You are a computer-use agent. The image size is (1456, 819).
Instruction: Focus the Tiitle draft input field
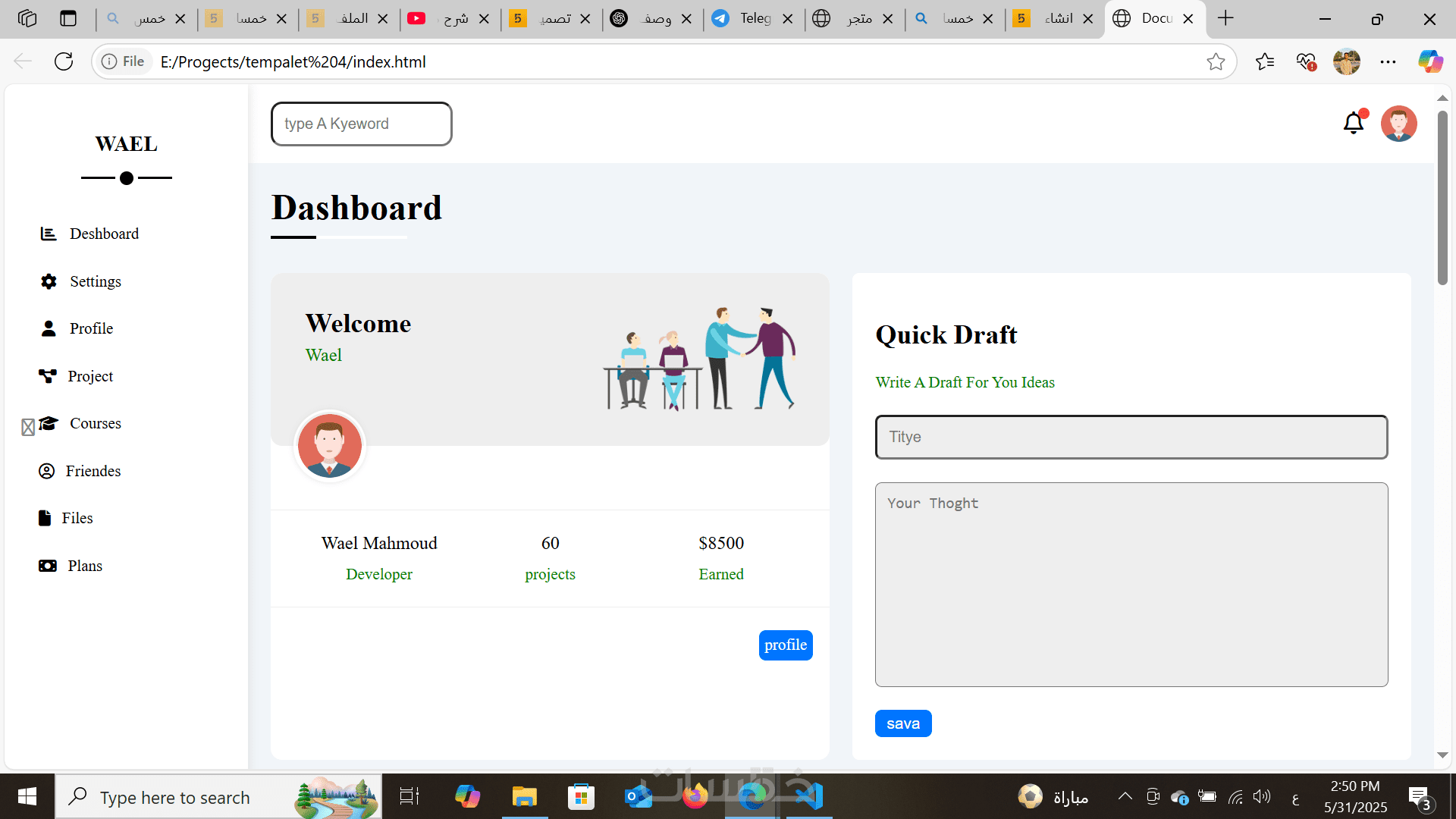[x=1131, y=437]
